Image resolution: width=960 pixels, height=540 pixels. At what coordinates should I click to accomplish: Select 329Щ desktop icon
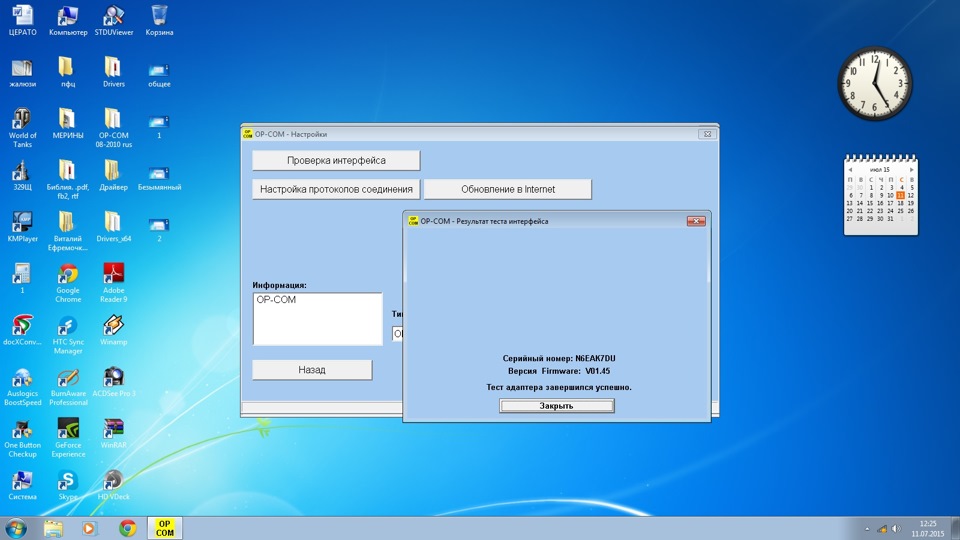click(x=22, y=176)
